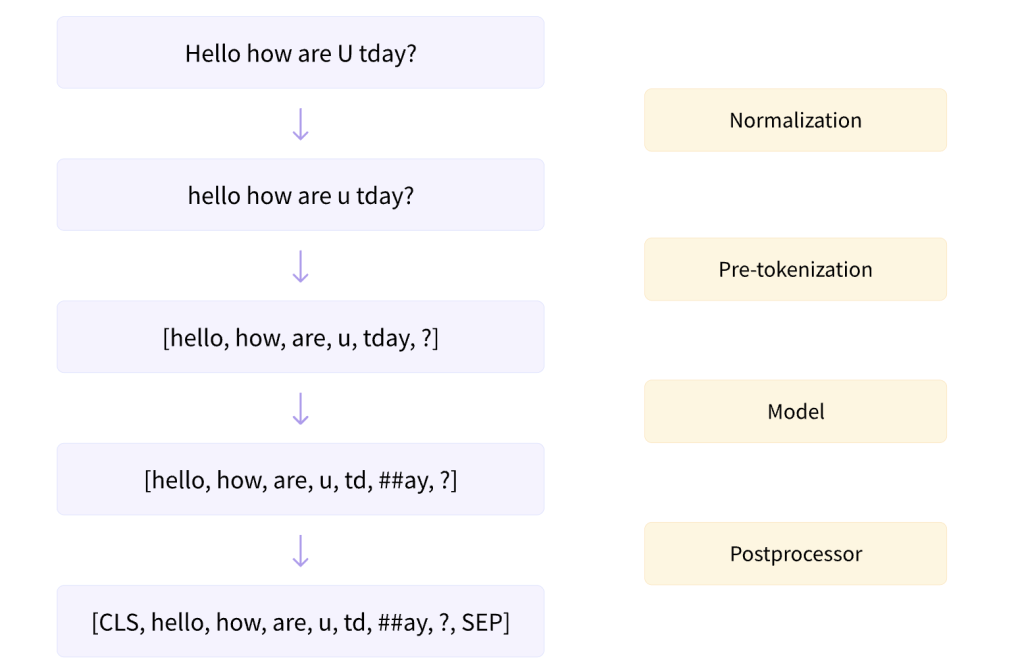Click the 'hello how are u tday?' lowercase box

click(300, 195)
